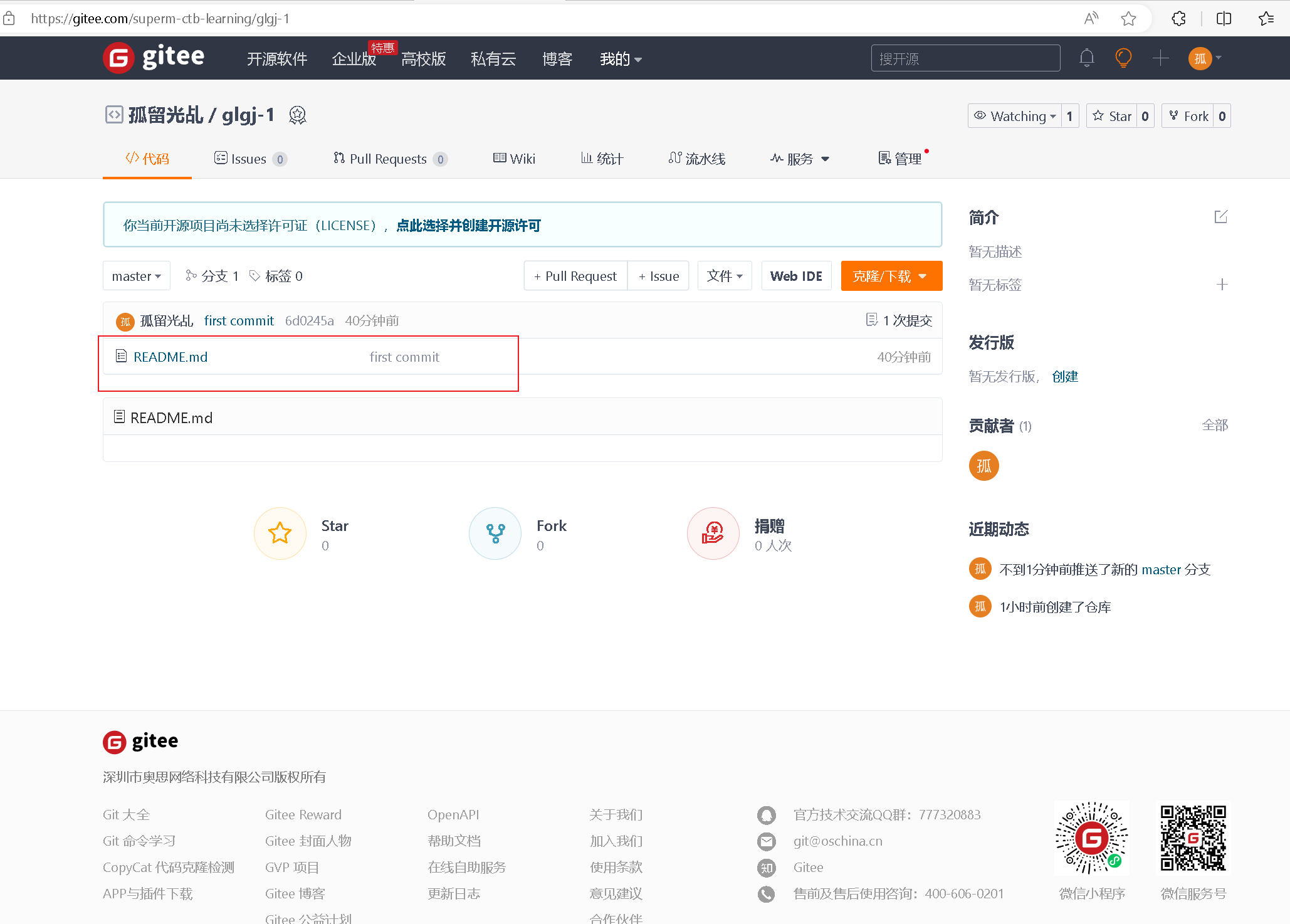Click the repository code icon beside the title
The image size is (1290, 924).
pos(114,115)
